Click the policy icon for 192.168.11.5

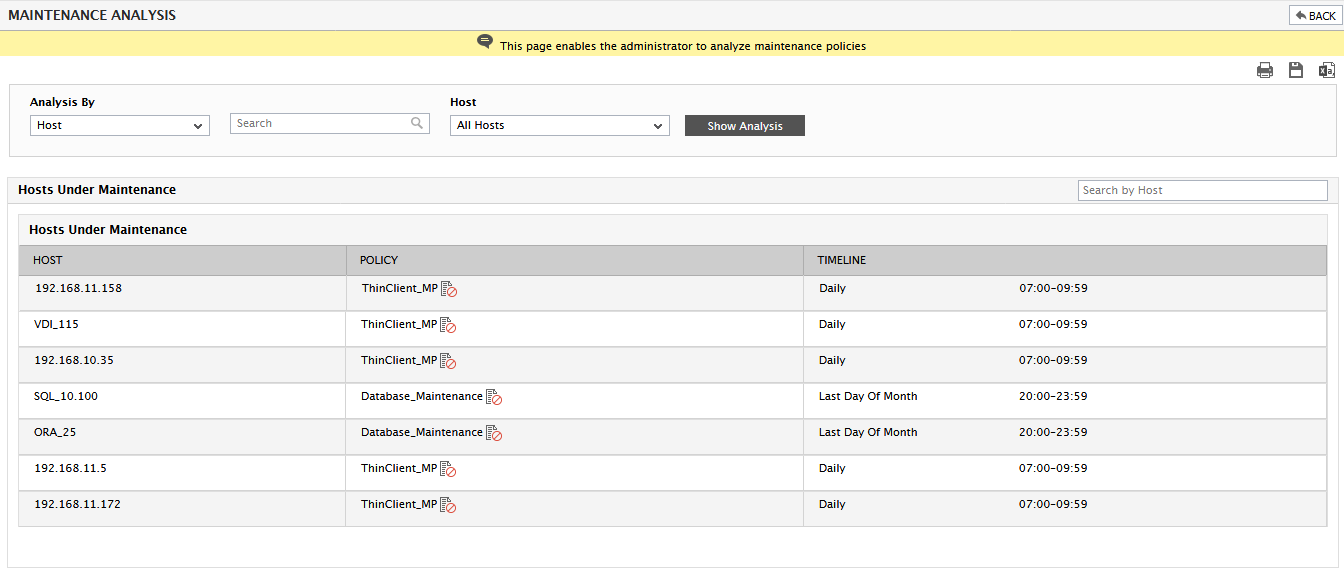(448, 469)
